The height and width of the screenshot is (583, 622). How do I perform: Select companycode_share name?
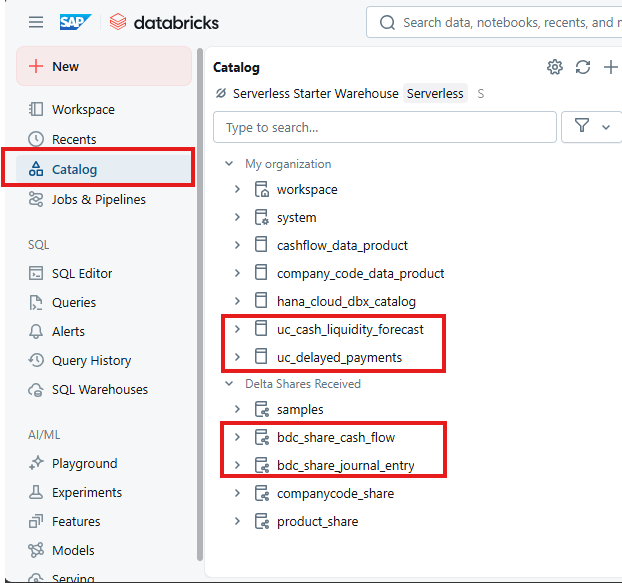pyautogui.click(x=335, y=493)
